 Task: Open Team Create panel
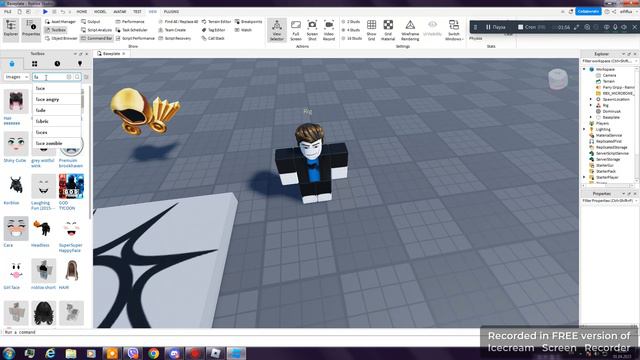point(172,30)
